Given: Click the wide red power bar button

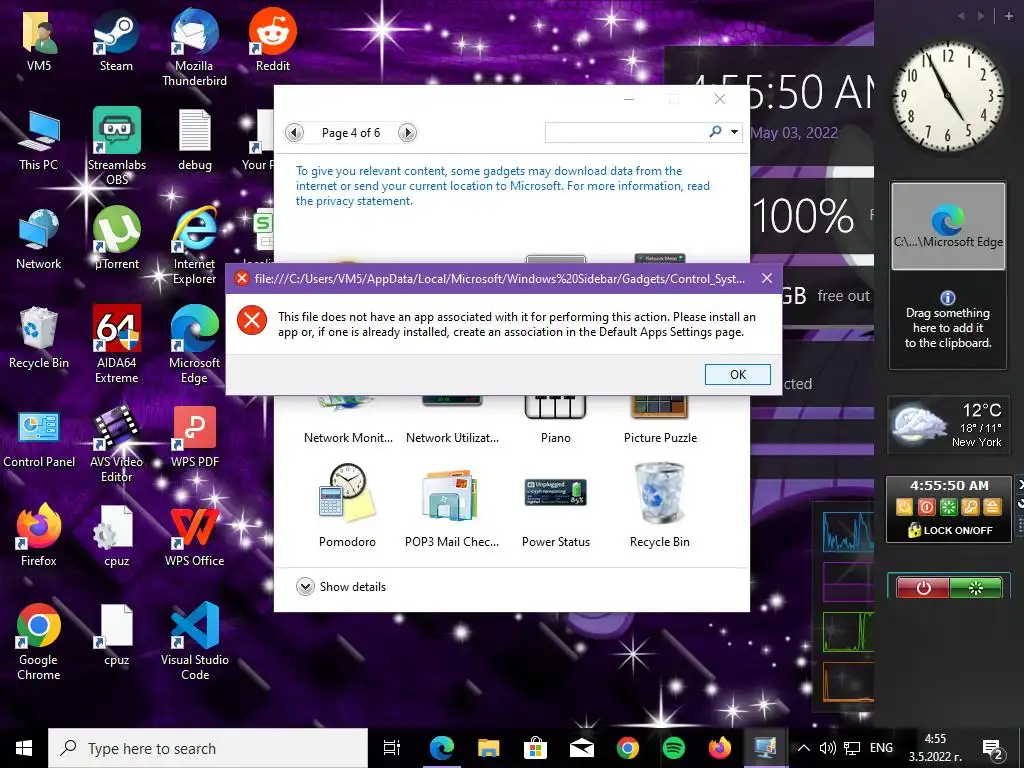Looking at the screenshot, I should pyautogui.click(x=923, y=588).
